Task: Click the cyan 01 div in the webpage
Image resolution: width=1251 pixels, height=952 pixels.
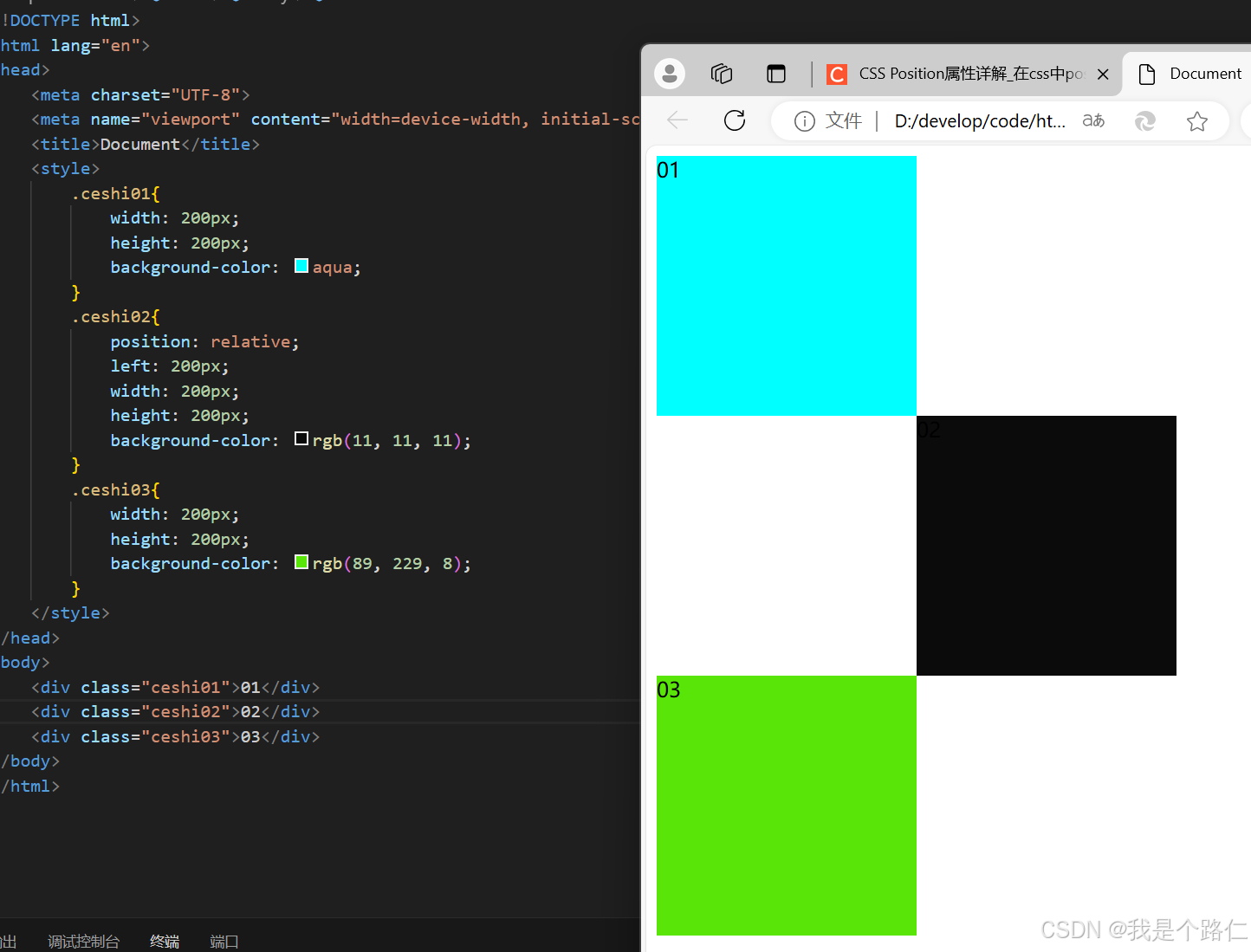Action: pyautogui.click(x=786, y=284)
